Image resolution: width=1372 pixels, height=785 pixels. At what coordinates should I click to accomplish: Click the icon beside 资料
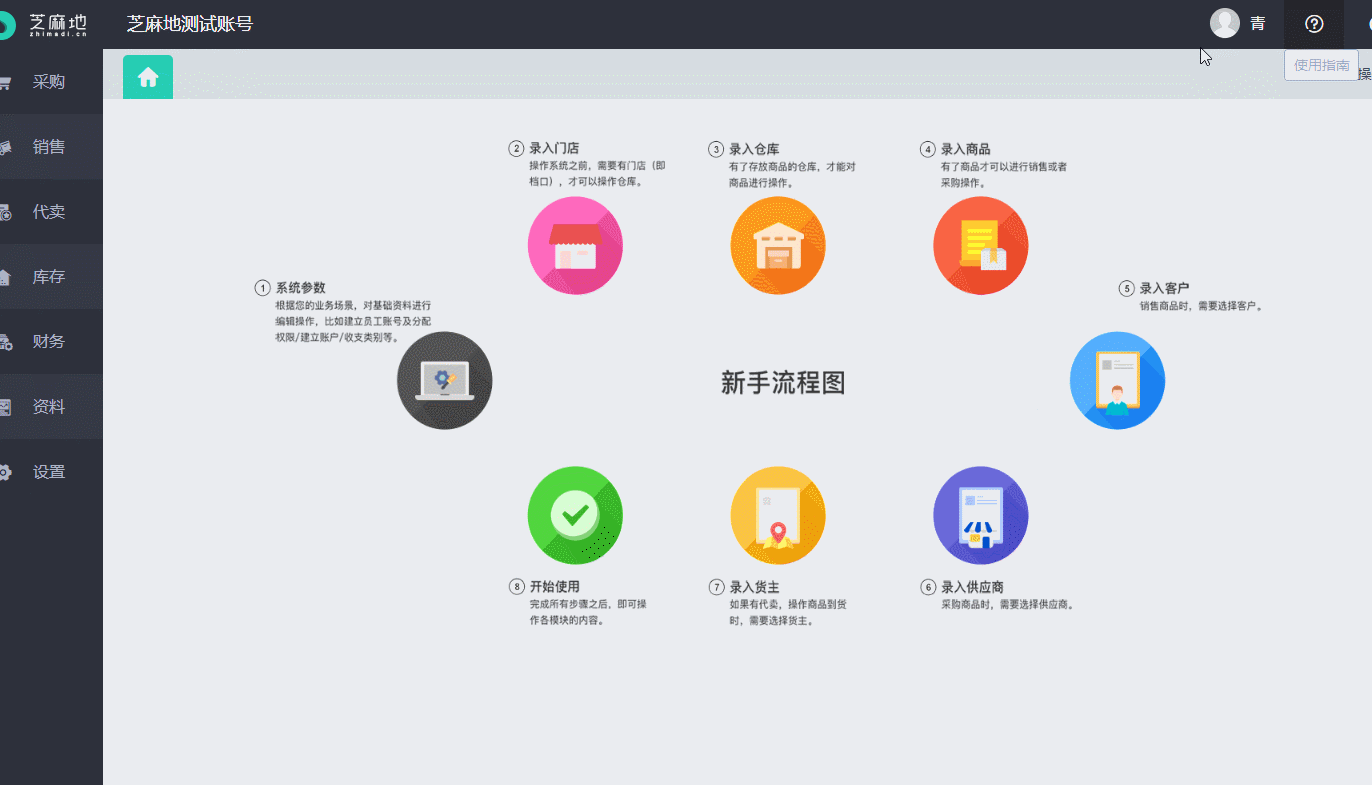tap(5, 408)
